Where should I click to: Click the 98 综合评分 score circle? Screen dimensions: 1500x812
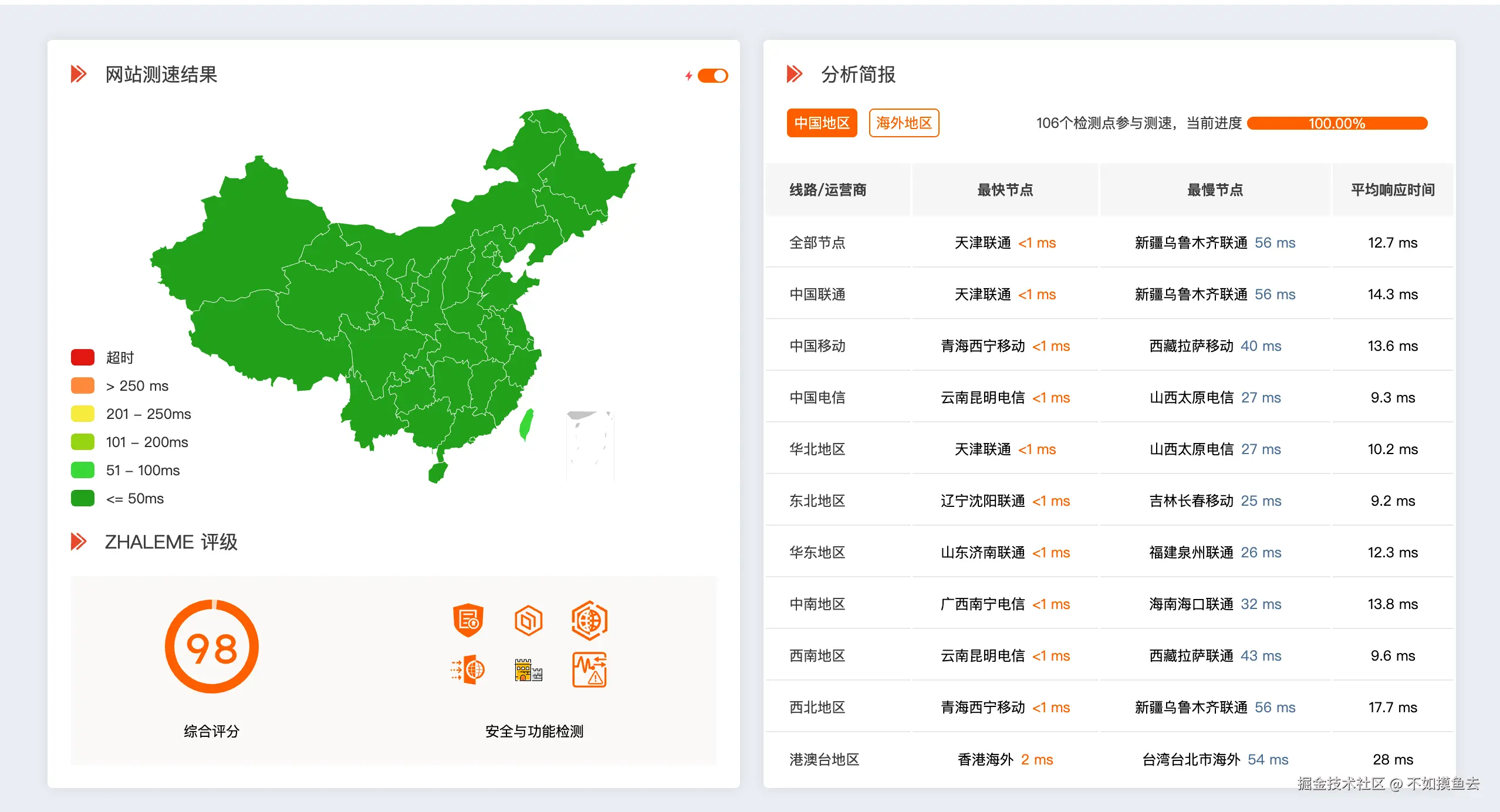pos(212,648)
